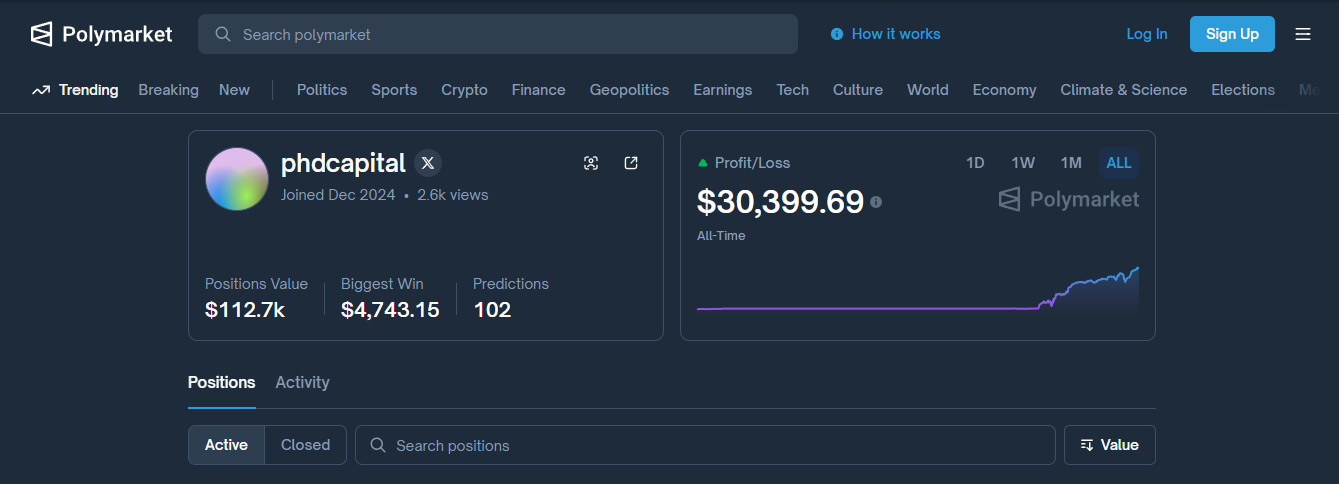Select the 1M time range

click(1071, 163)
